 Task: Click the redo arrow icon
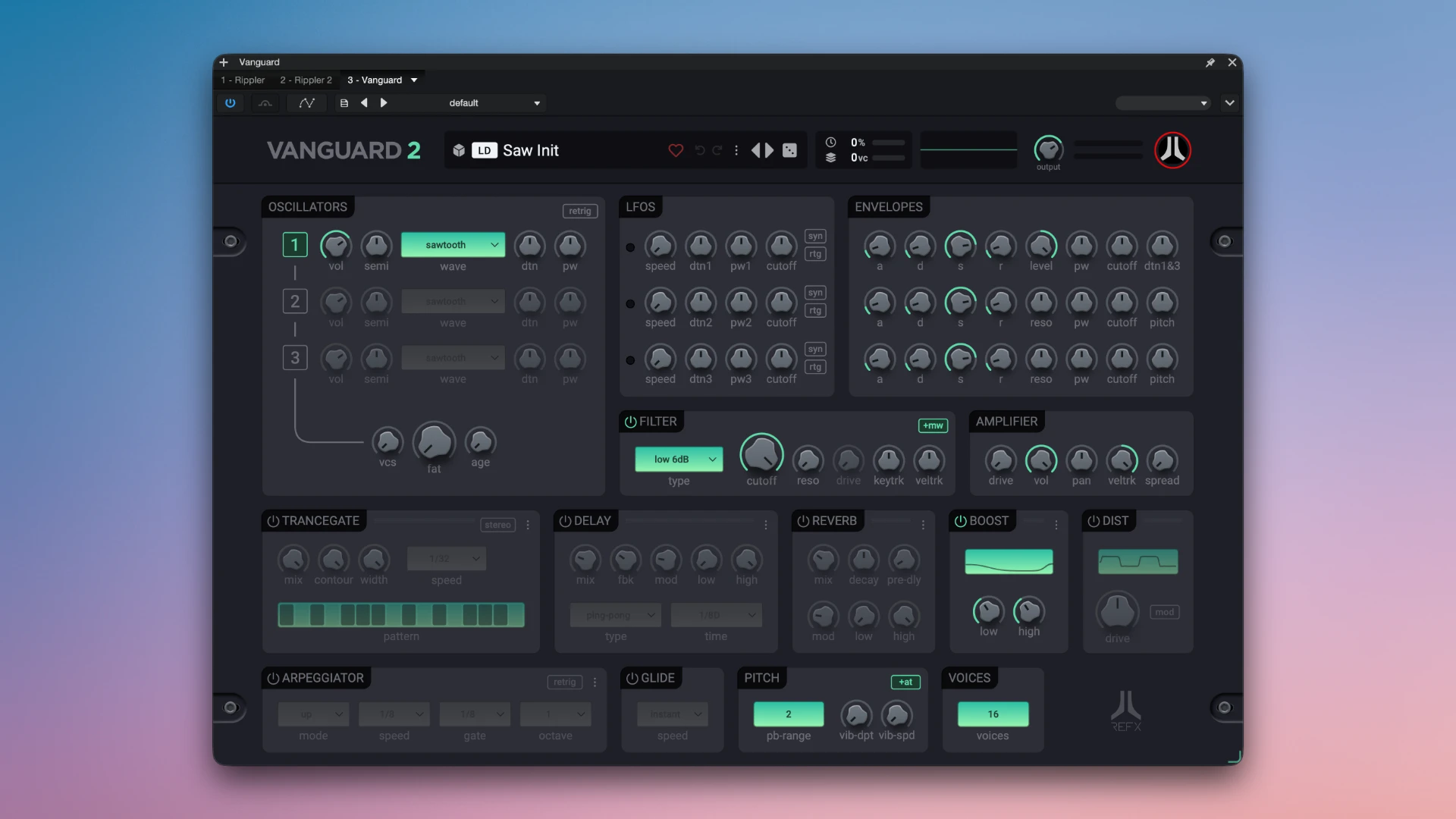tap(717, 150)
